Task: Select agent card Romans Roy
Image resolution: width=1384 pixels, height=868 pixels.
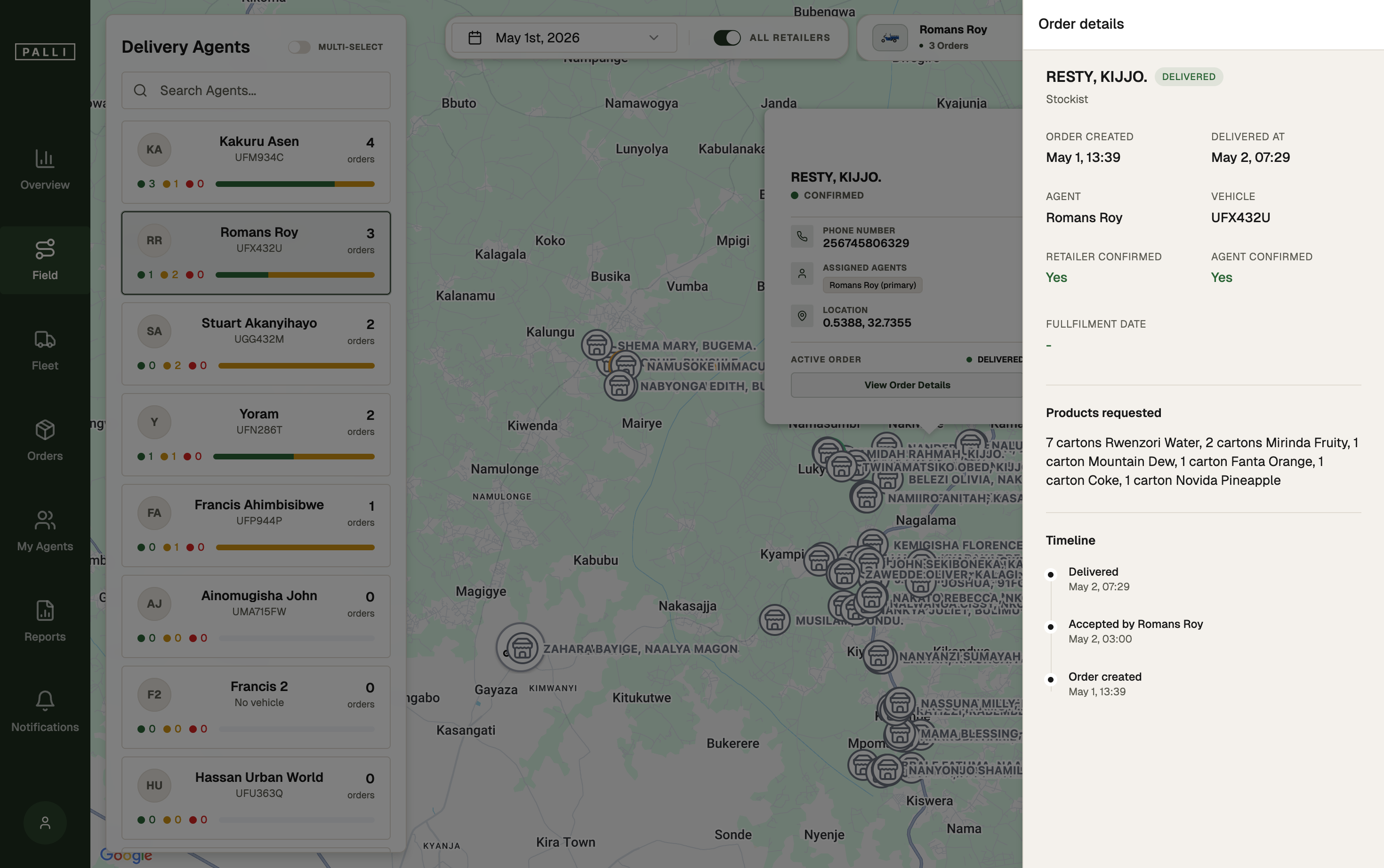Action: click(256, 253)
